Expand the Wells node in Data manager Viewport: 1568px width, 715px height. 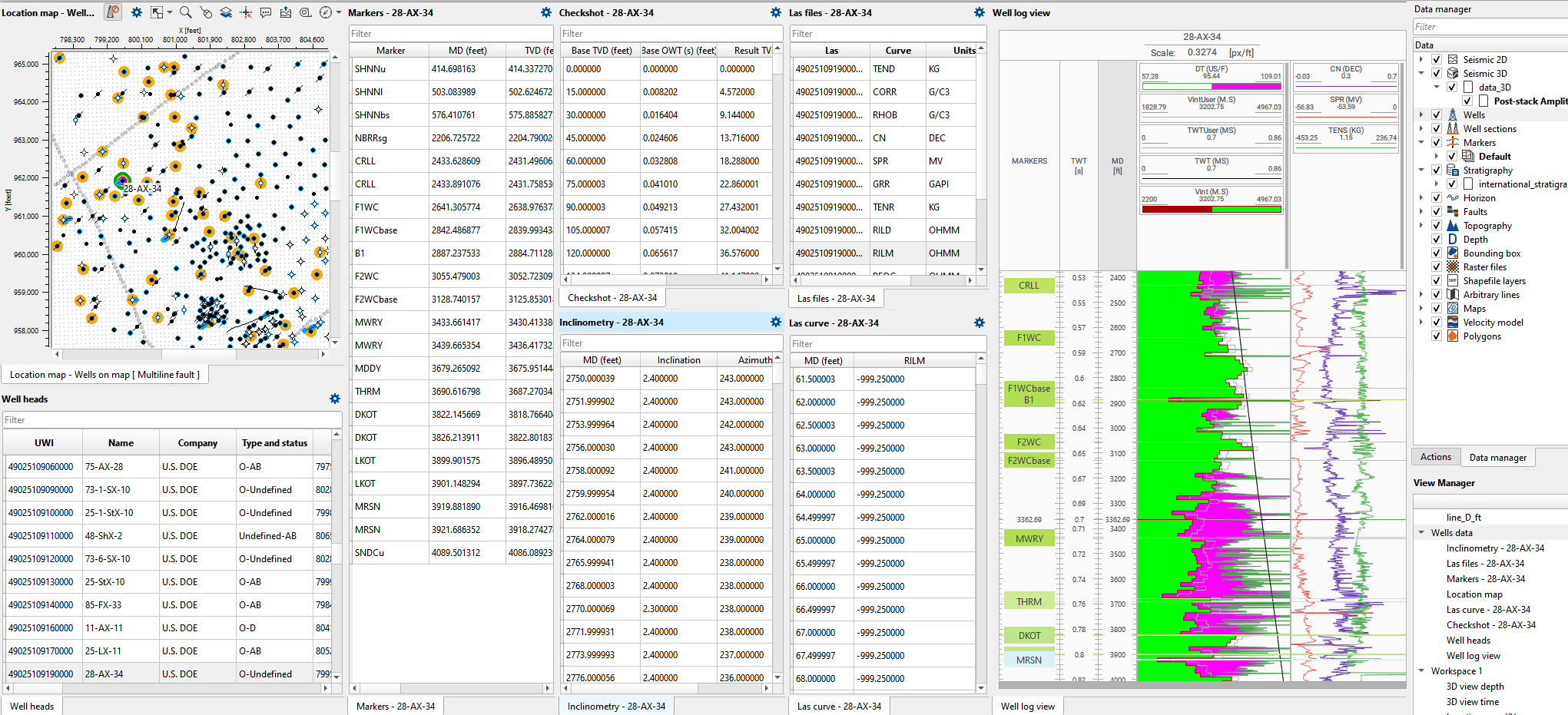click(x=1420, y=114)
